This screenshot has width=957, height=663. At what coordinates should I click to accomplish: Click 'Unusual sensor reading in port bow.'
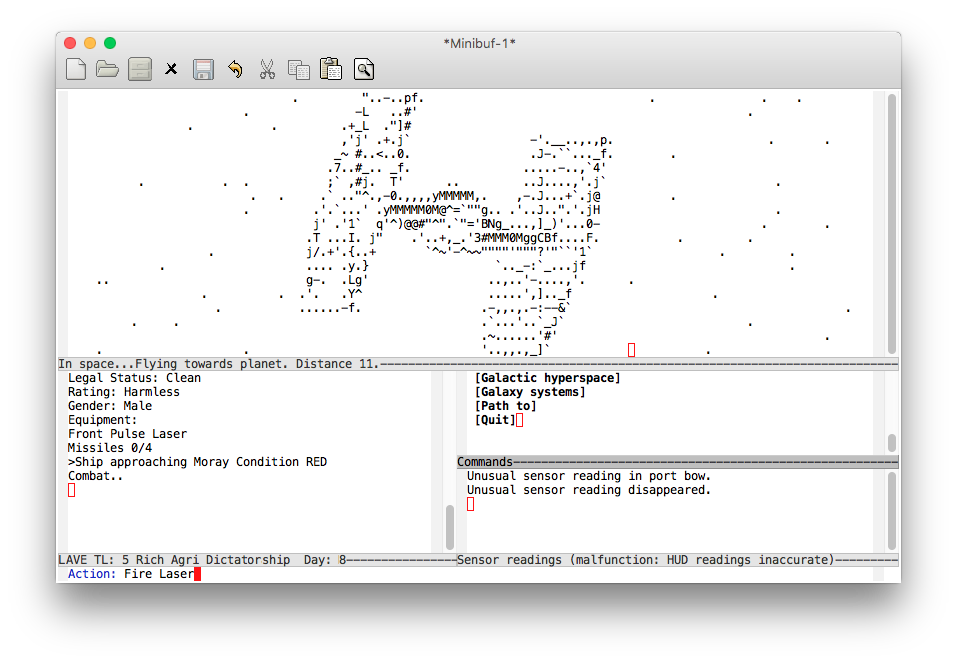click(x=589, y=476)
